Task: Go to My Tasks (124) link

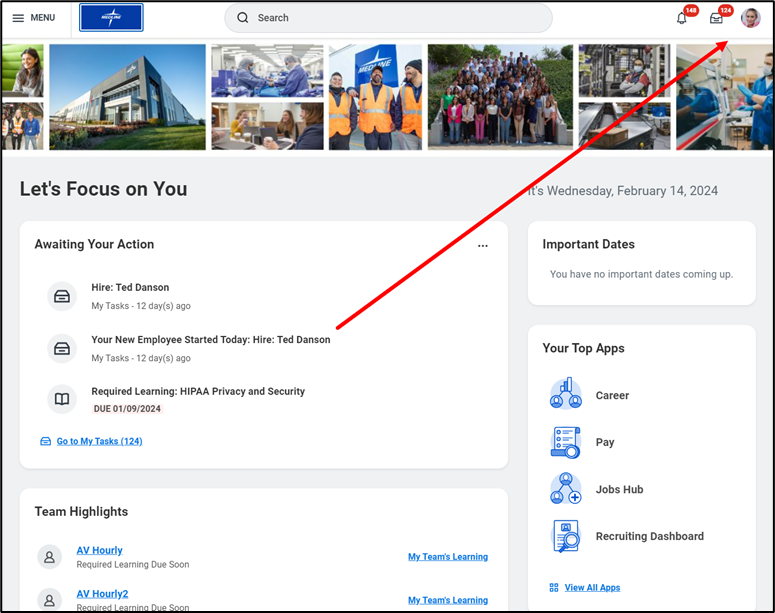Action: point(98,441)
